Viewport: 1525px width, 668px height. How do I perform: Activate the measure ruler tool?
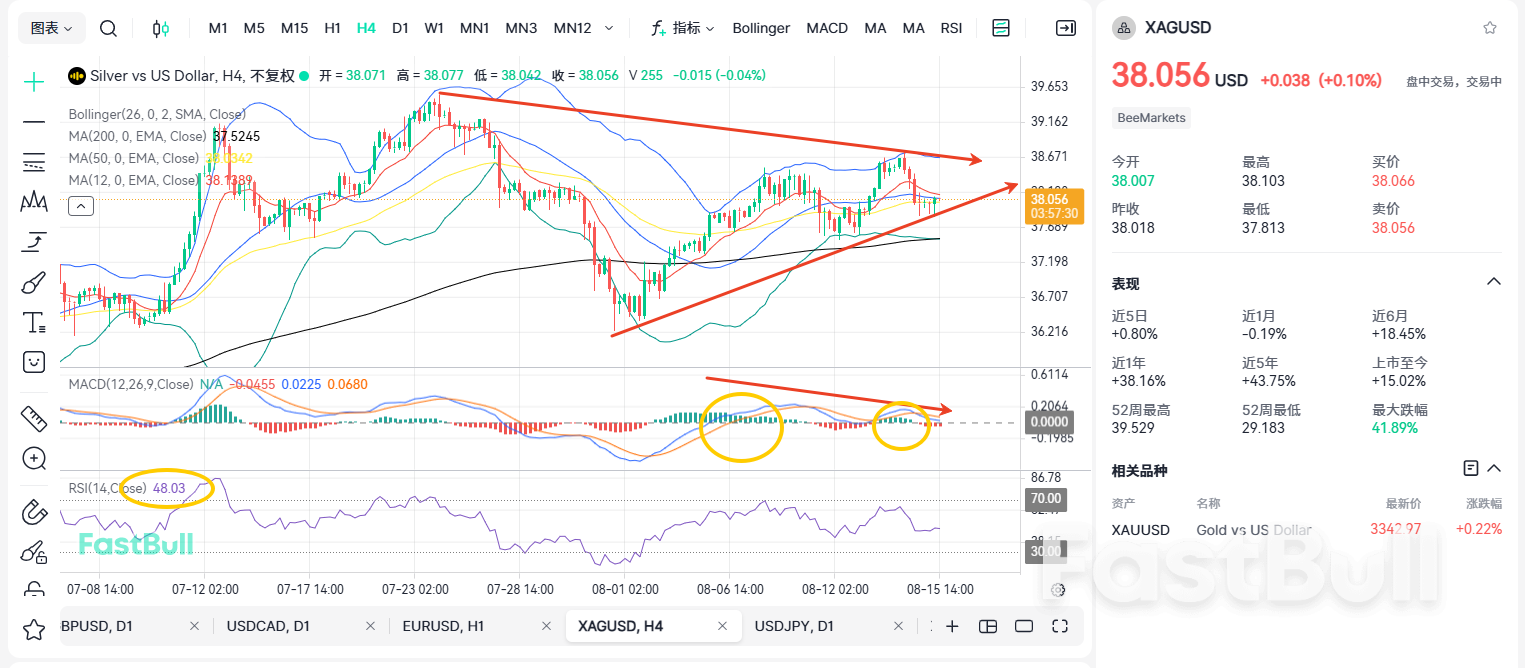click(34, 417)
